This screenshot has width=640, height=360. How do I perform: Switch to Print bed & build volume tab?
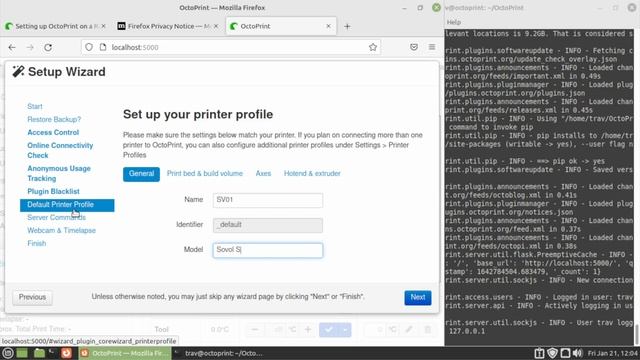coord(204,173)
